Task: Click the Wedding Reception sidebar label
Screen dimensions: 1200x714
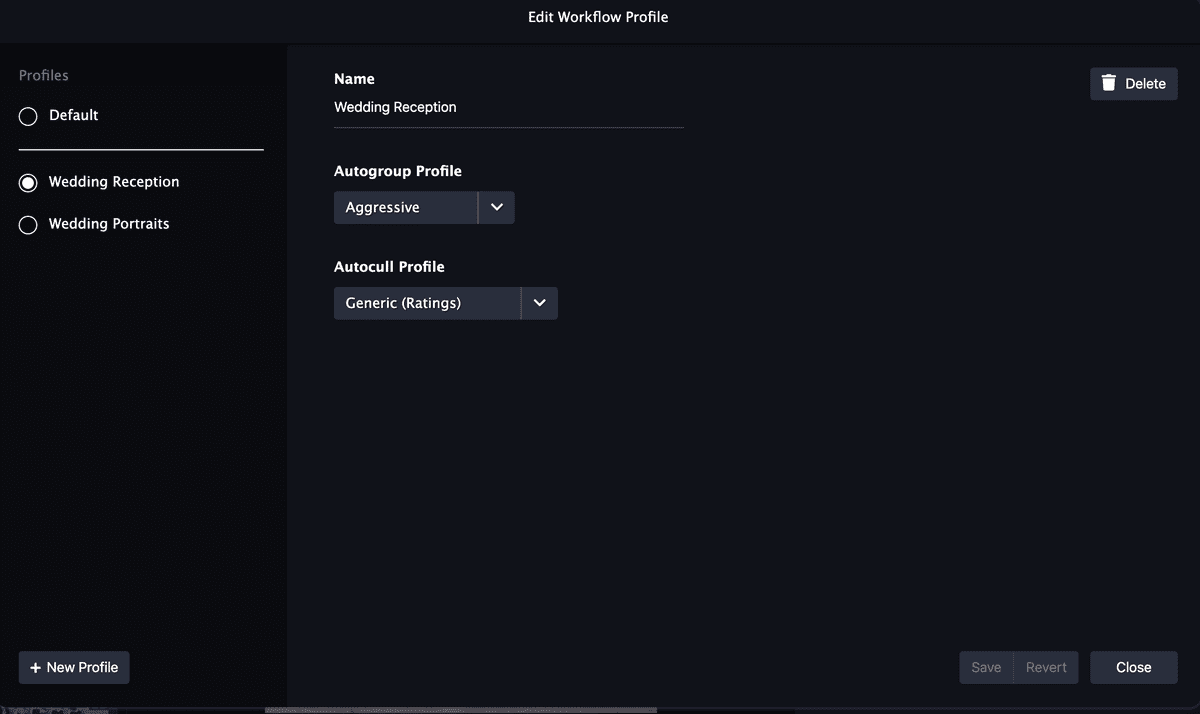Action: (x=114, y=182)
